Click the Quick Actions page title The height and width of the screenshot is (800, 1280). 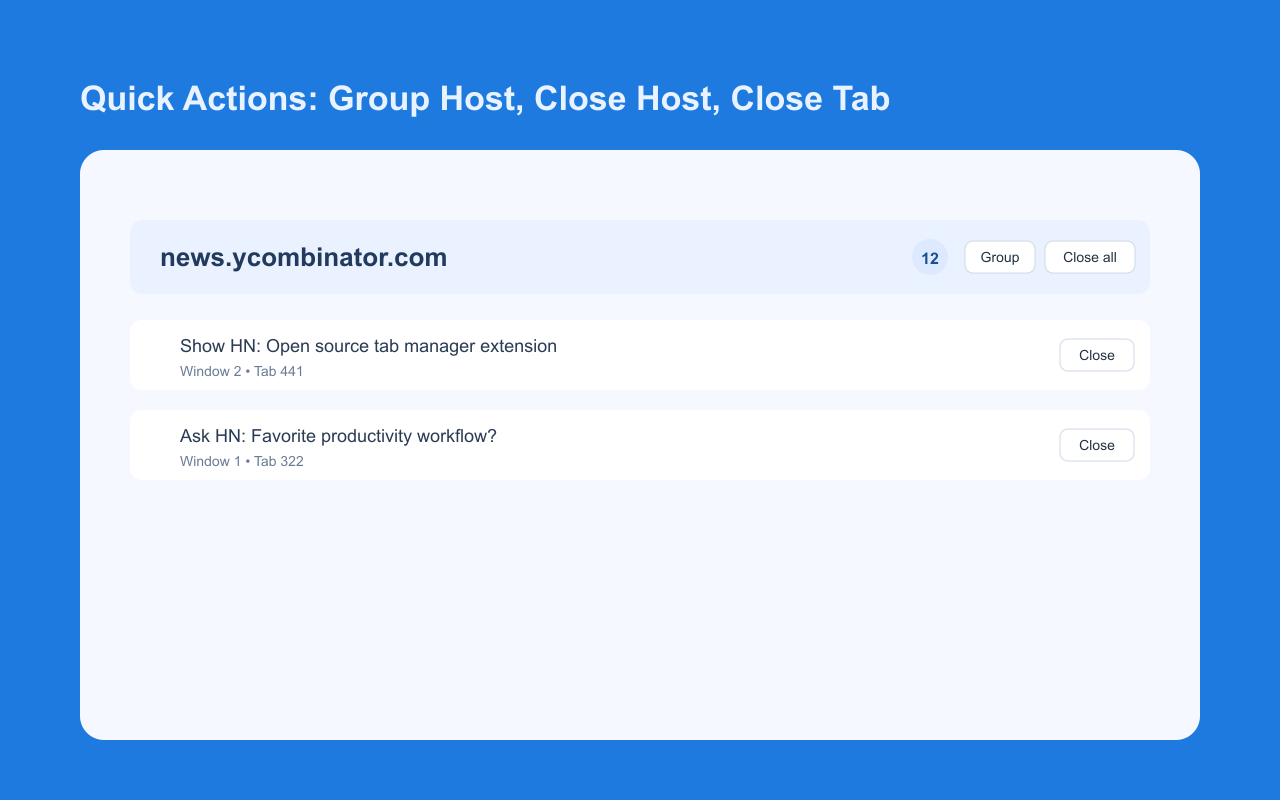(485, 99)
